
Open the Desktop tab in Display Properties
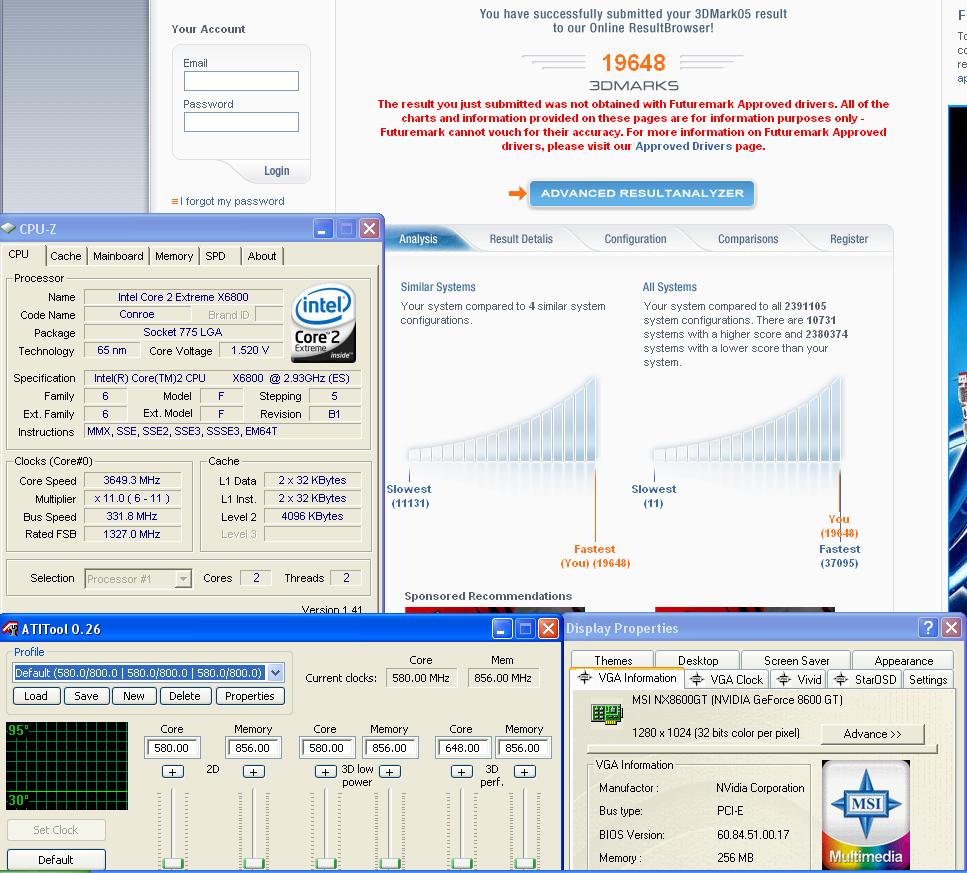(x=697, y=660)
